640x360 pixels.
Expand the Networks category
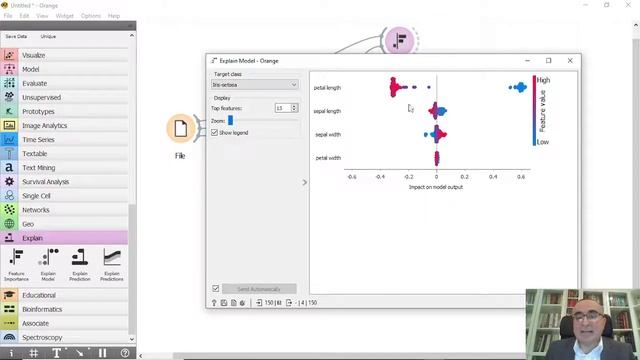click(x=64, y=210)
